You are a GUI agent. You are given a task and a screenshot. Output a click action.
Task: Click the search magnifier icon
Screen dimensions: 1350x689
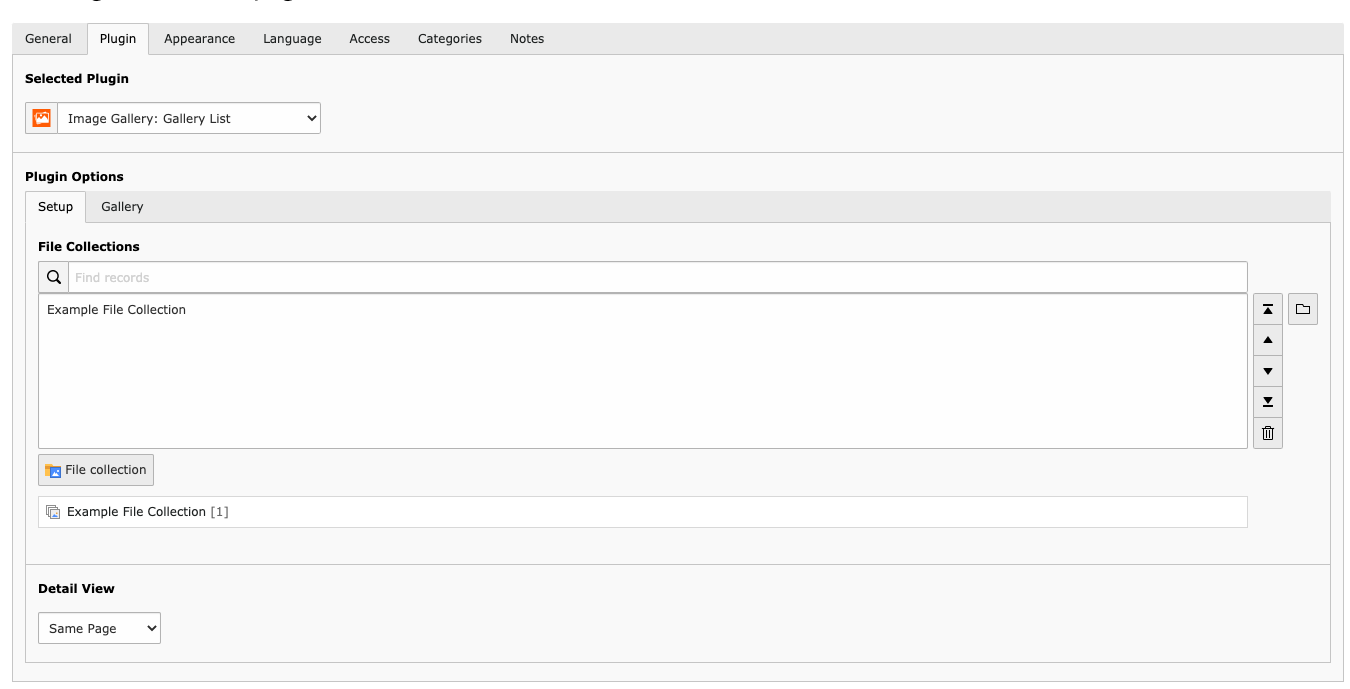(x=54, y=277)
